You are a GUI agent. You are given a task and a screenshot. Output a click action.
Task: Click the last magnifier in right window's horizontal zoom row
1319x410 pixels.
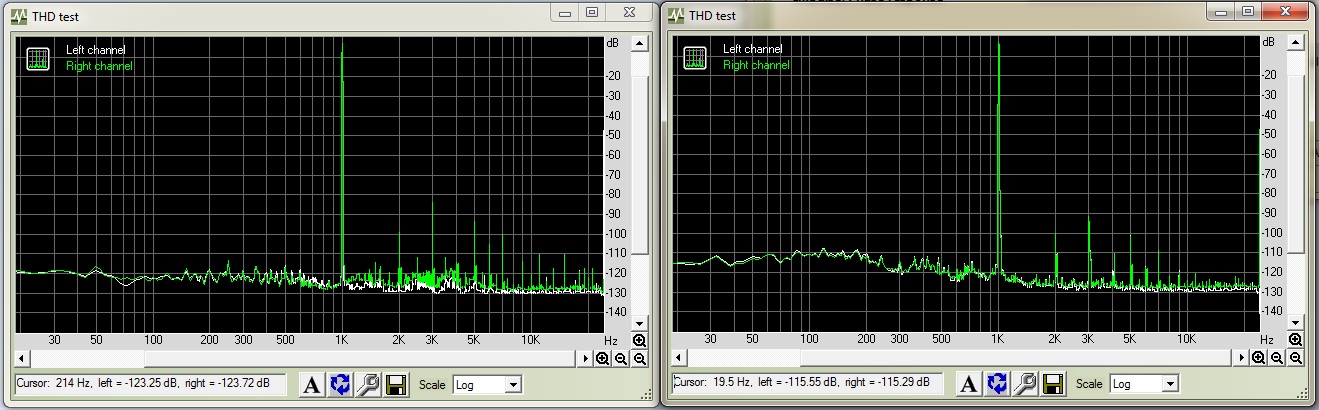(x=1295, y=357)
